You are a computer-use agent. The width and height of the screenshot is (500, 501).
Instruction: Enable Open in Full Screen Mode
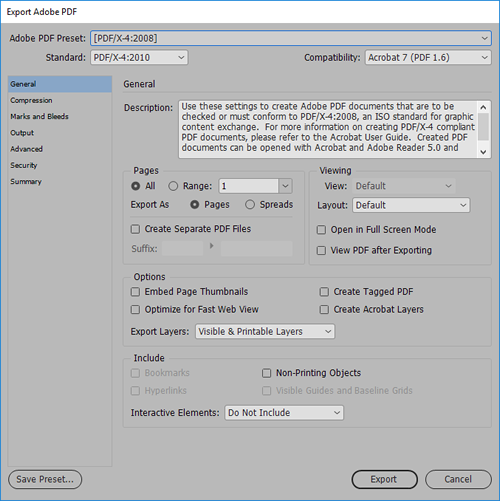click(x=321, y=230)
